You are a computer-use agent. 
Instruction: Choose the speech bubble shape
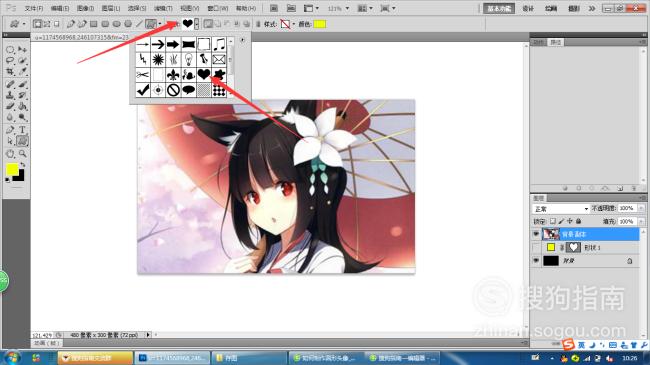189,90
